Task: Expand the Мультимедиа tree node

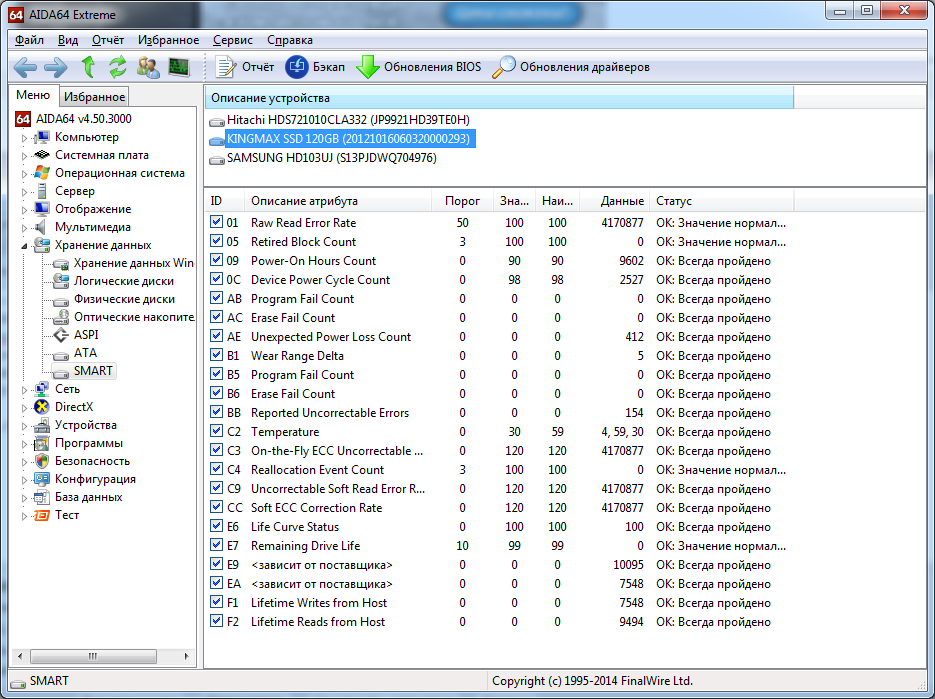Action: 24,228
